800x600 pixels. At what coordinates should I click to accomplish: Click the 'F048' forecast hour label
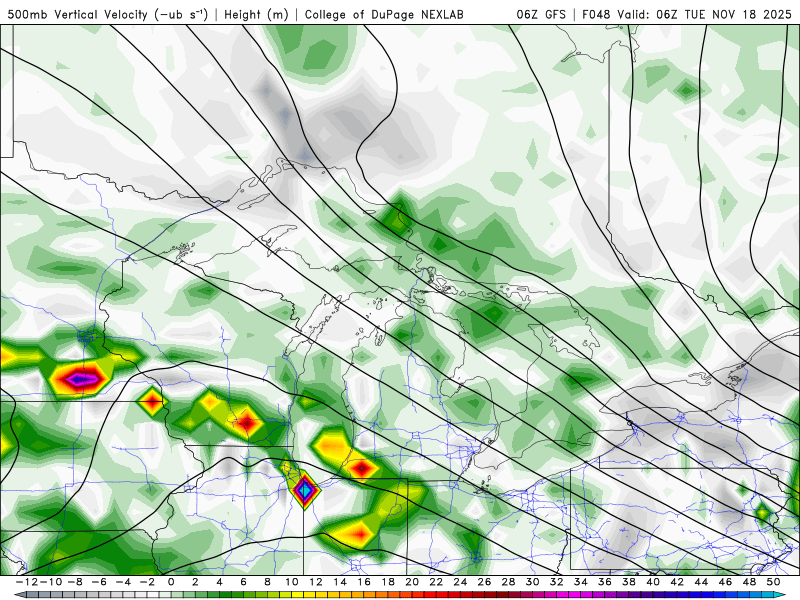tap(596, 14)
